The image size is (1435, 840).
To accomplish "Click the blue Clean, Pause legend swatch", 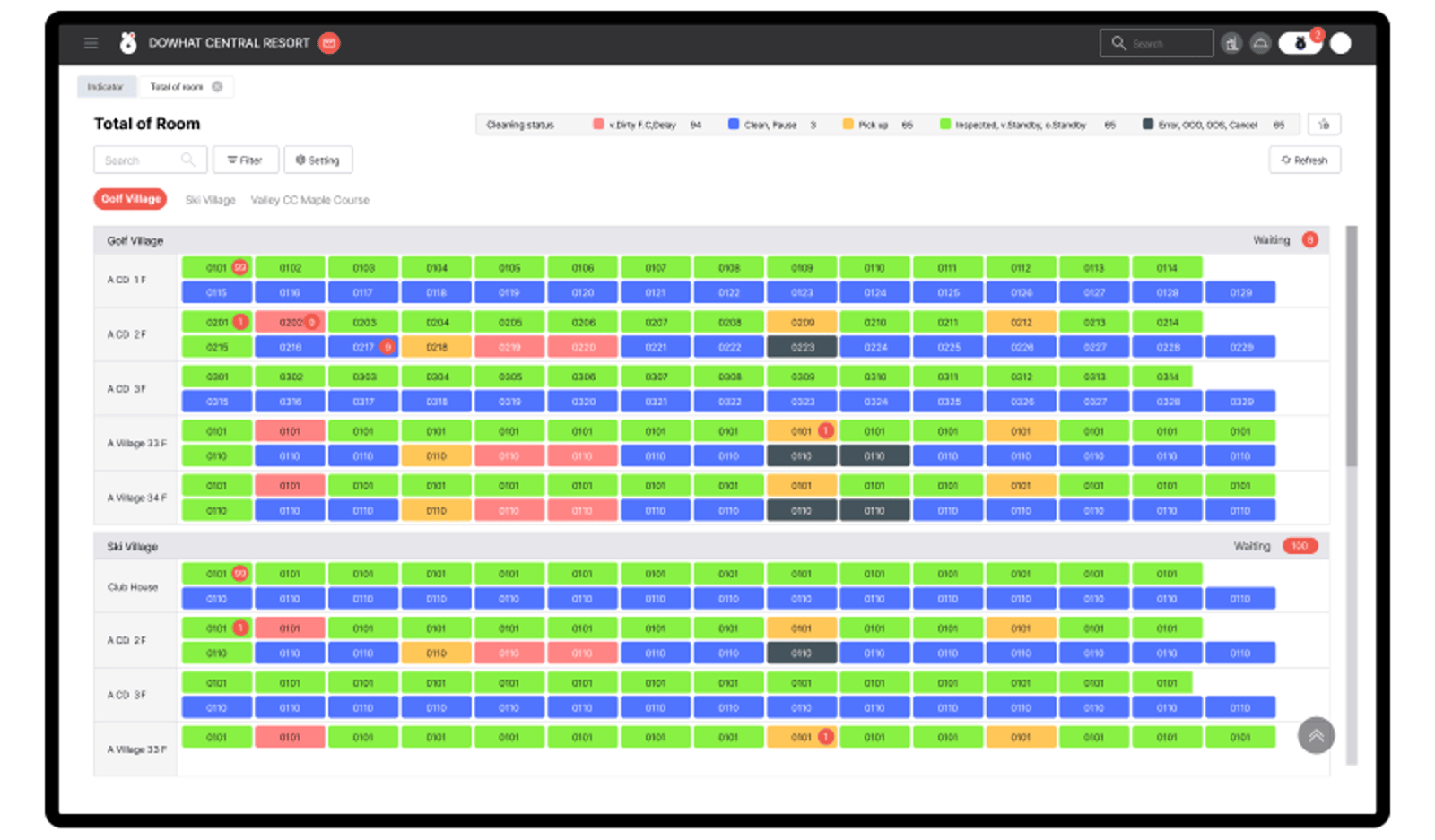I will point(734,125).
